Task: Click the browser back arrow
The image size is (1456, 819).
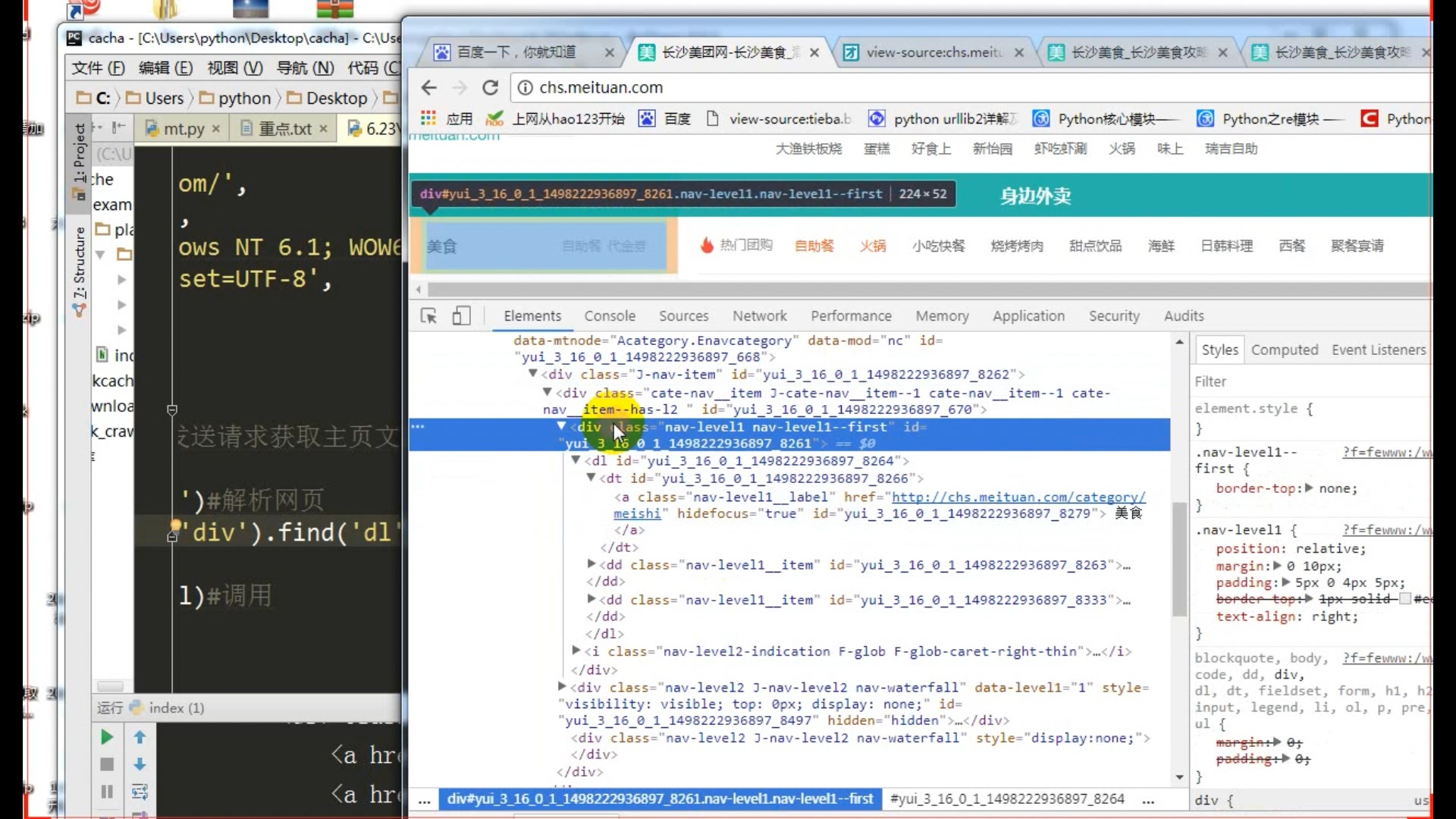Action: (x=429, y=88)
